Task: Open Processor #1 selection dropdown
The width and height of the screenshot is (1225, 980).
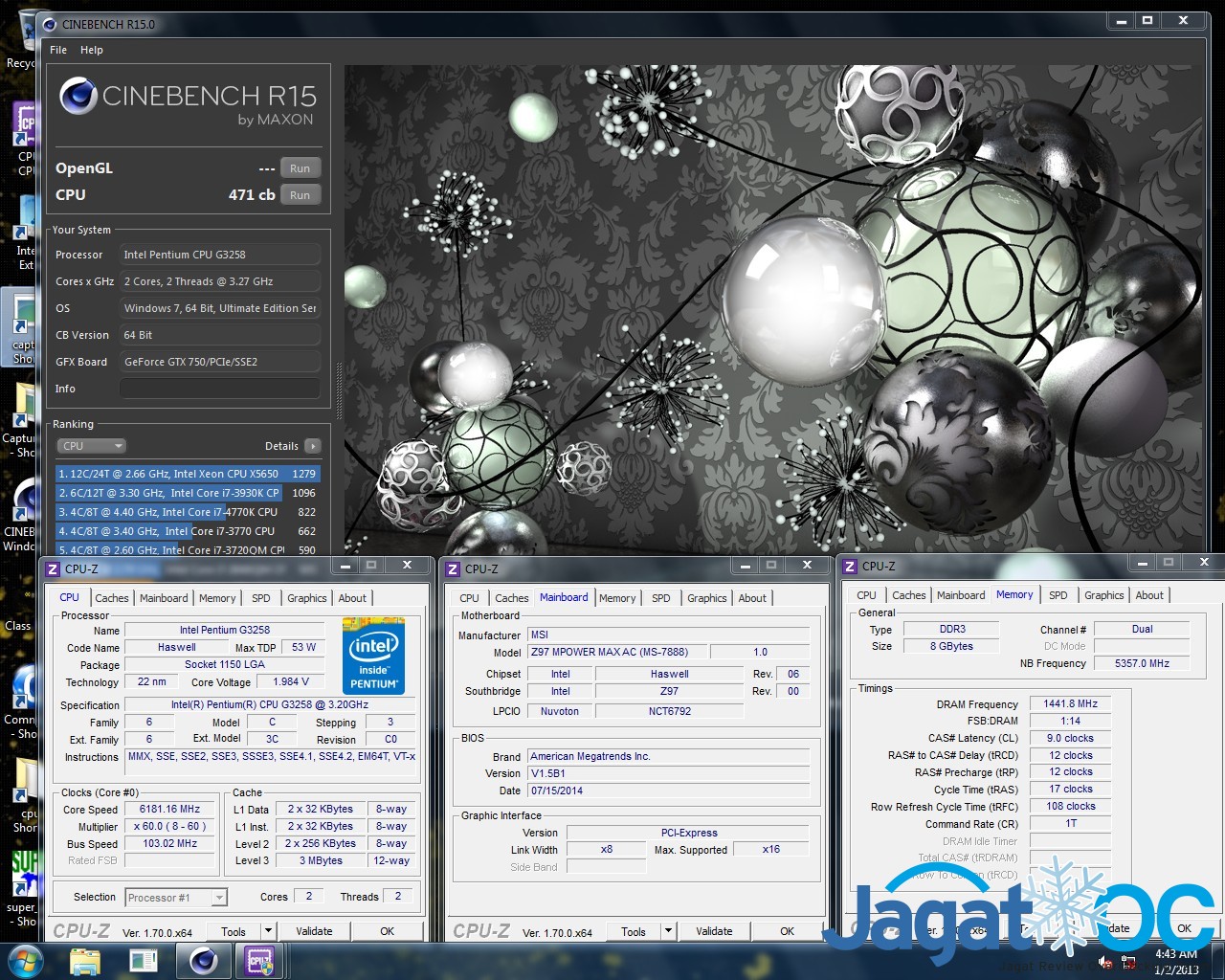Action: pyautogui.click(x=176, y=898)
